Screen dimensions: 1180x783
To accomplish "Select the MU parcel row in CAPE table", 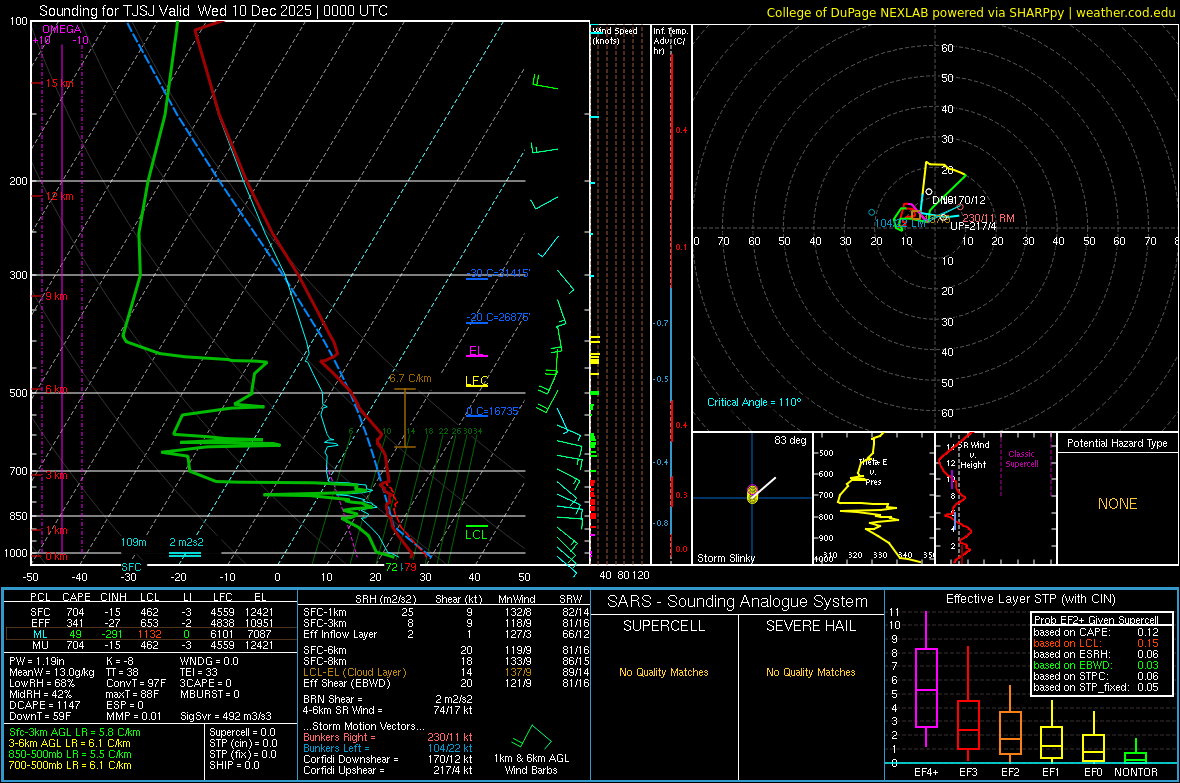I will click(150, 644).
